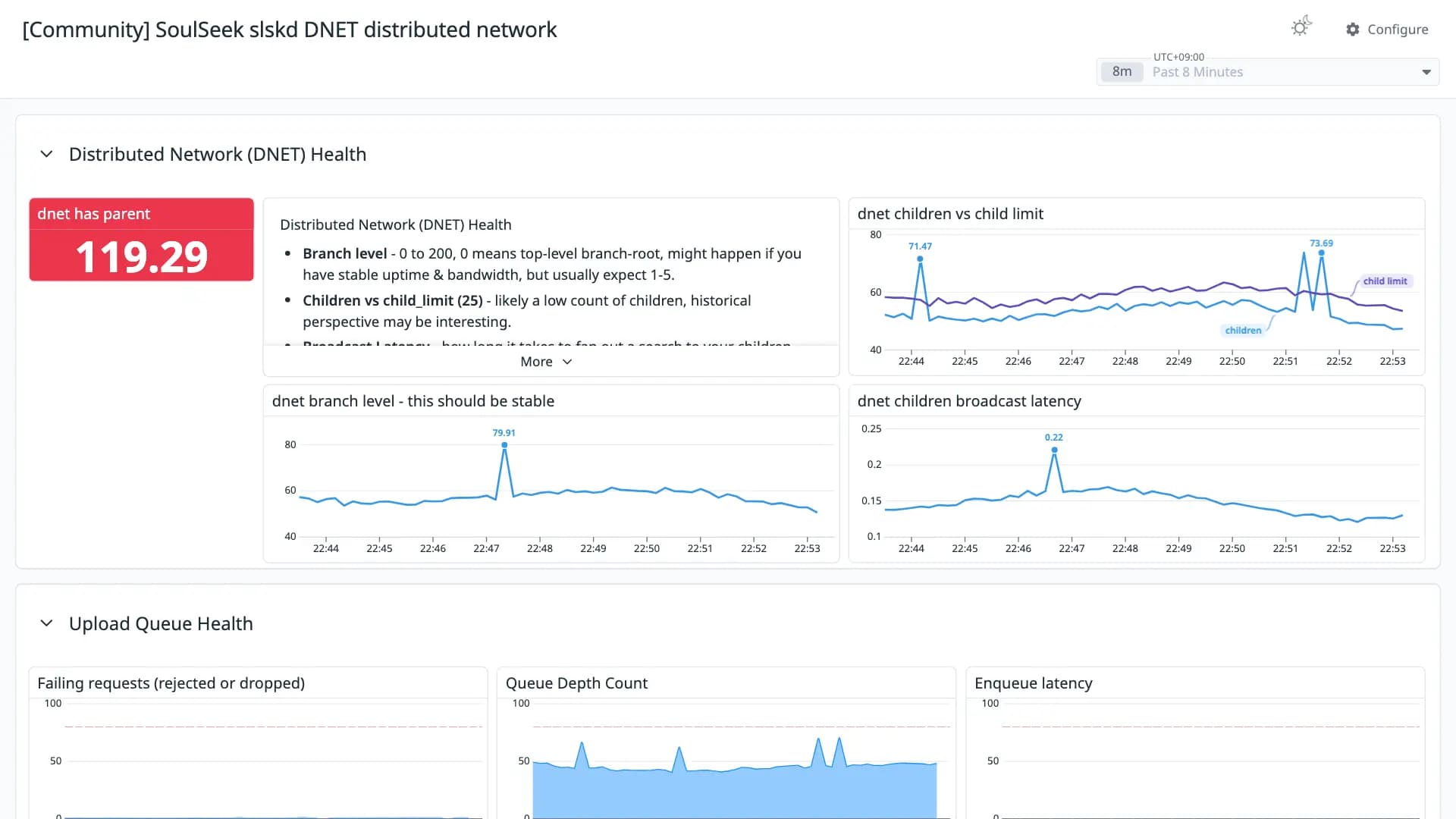Click the dnet branch level widget title
Screen dimensions: 1456x819
(413, 401)
